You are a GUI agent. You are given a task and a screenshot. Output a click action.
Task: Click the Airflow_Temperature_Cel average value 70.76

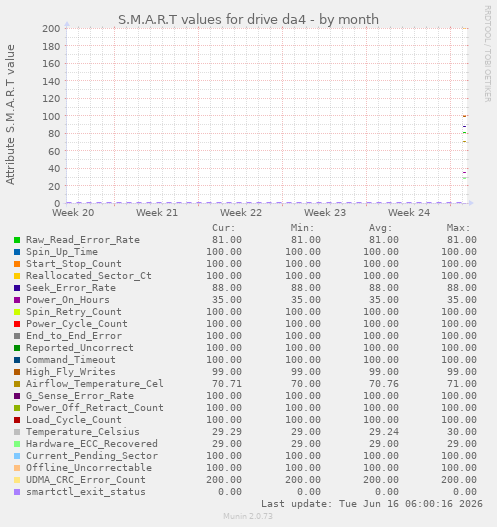click(384, 384)
